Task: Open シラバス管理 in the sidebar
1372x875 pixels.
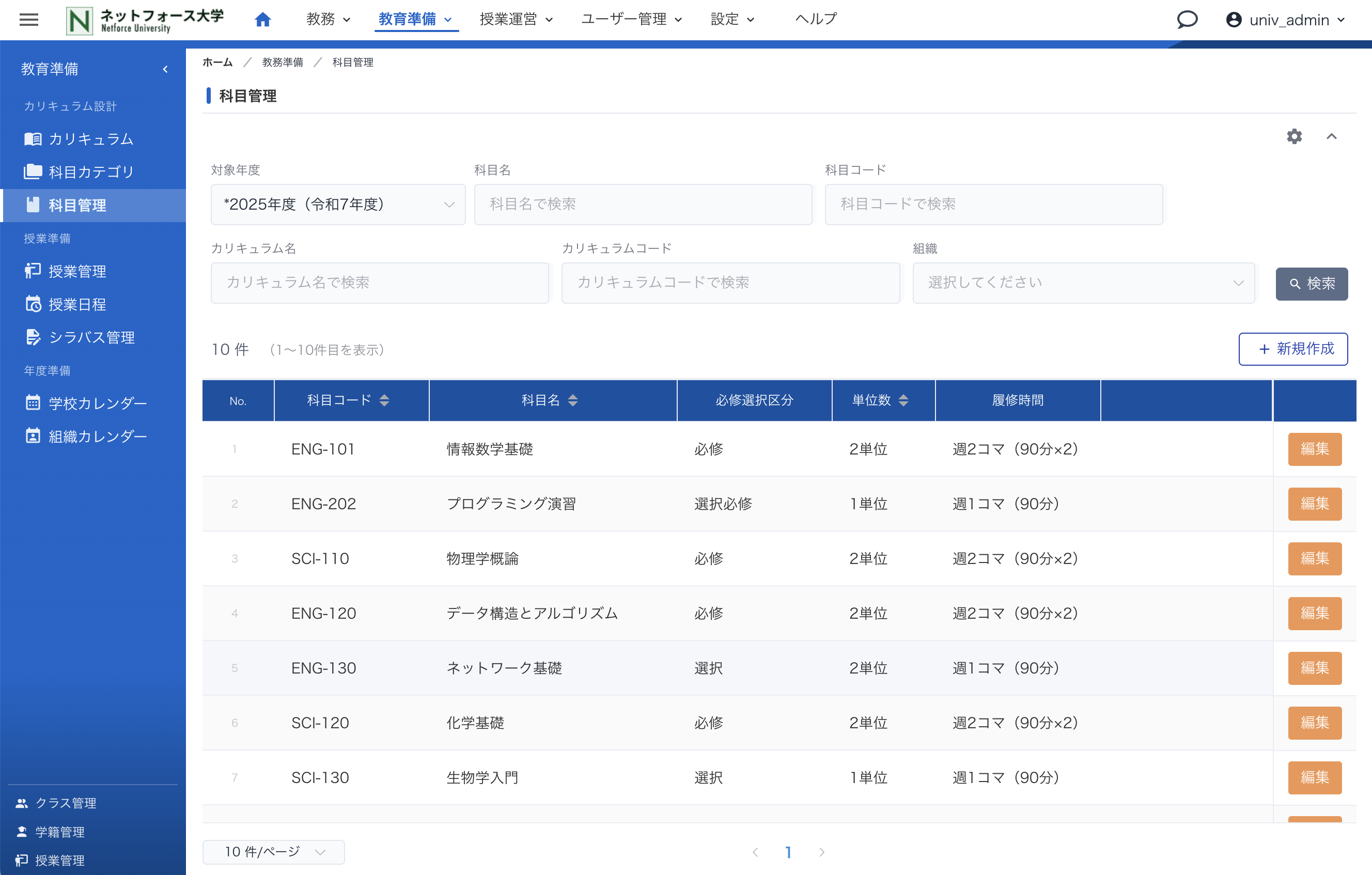Action: [91, 337]
